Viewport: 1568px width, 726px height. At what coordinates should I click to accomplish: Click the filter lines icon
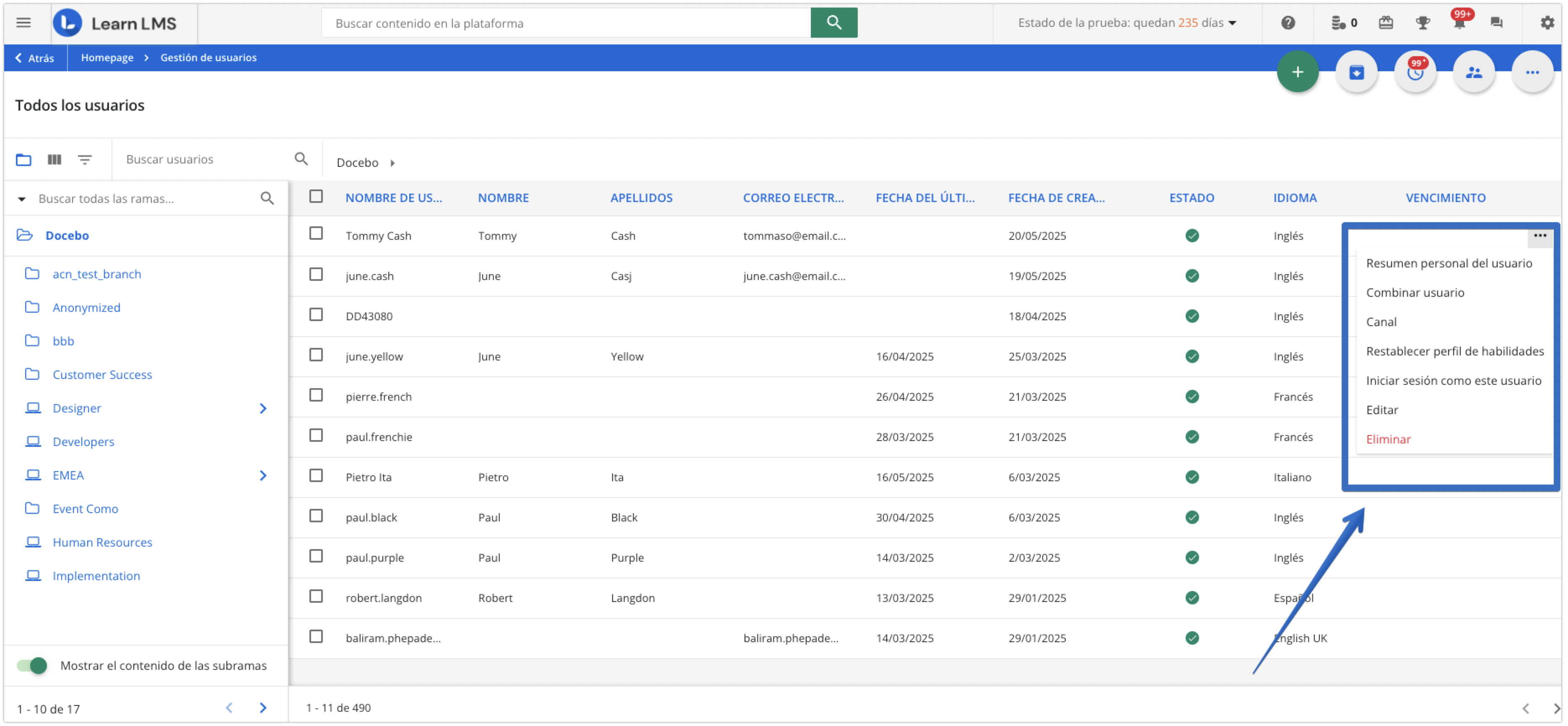click(x=85, y=159)
